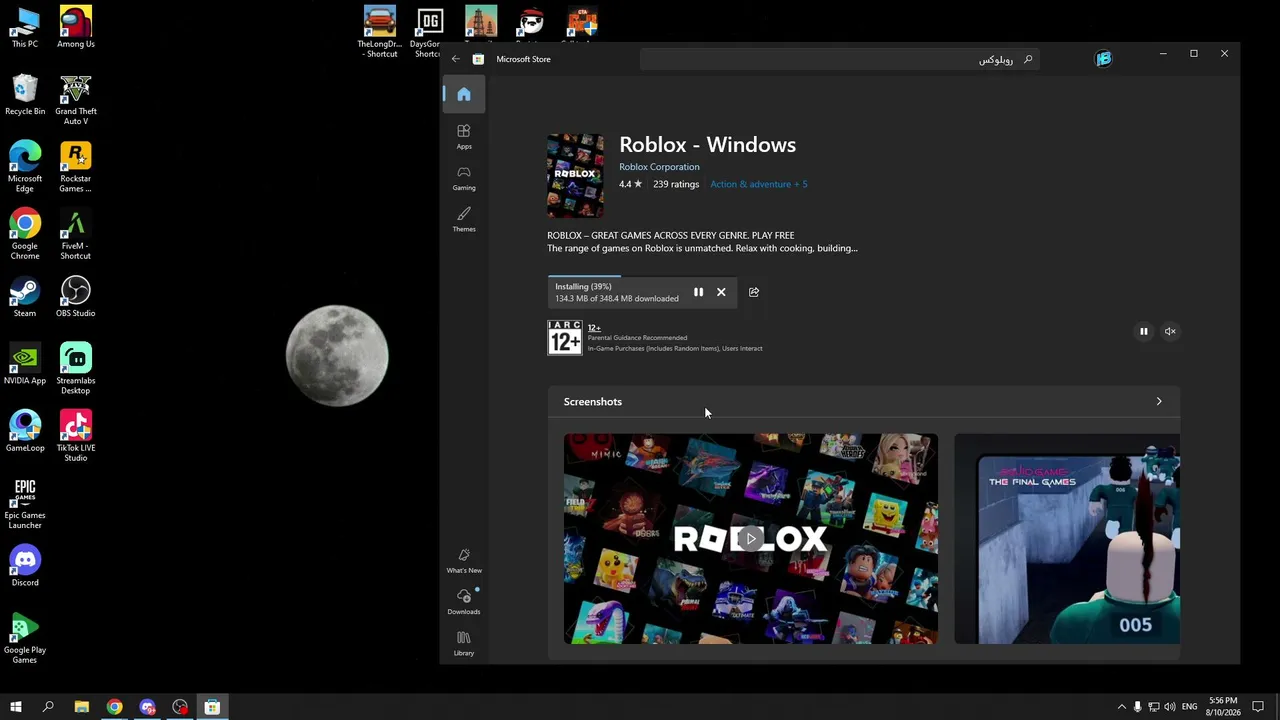Open What's New in the Store sidebar
The image size is (1280, 720).
pyautogui.click(x=464, y=561)
